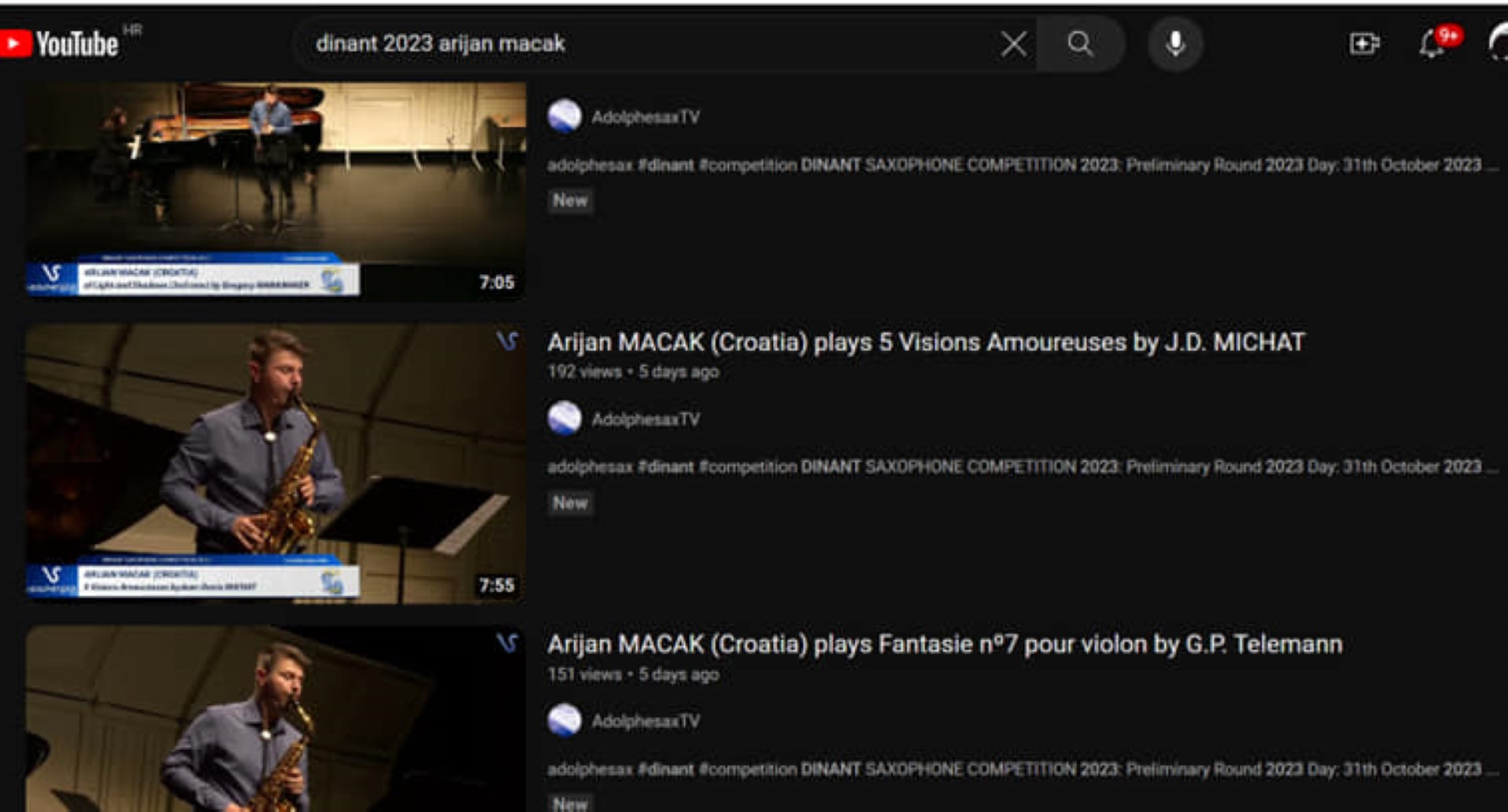
Task: Start voice search with microphone icon
Action: pyautogui.click(x=1175, y=44)
